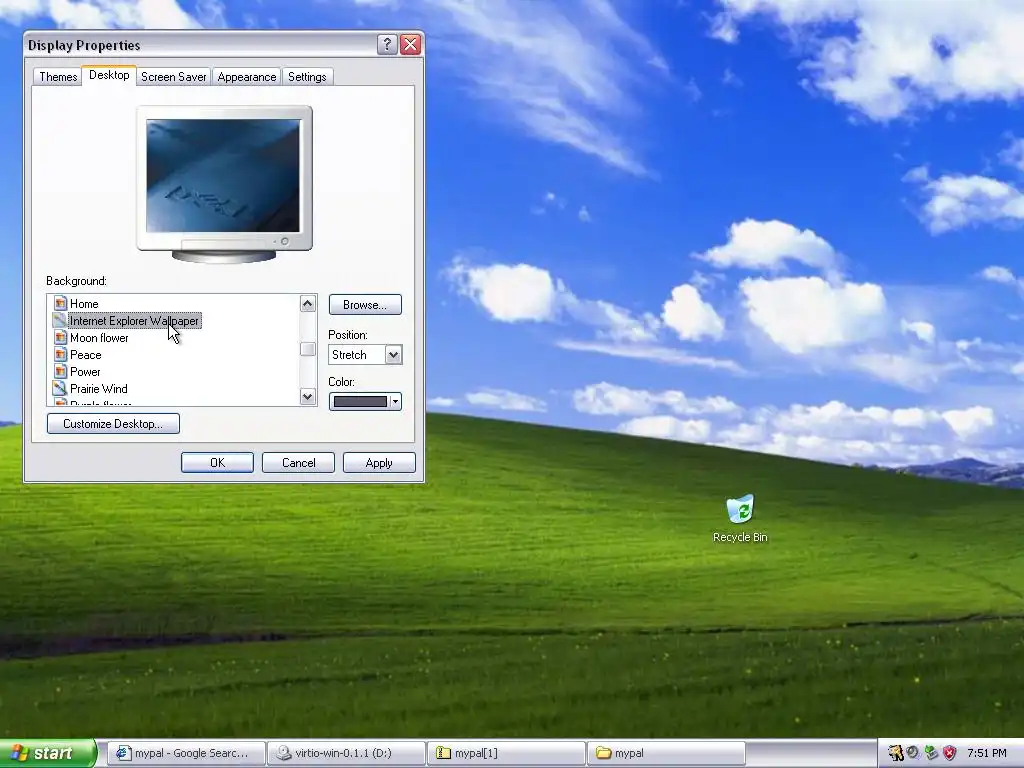Click the taskbar clock showing 7:51 PM
The height and width of the screenshot is (768, 1024).
(987, 753)
